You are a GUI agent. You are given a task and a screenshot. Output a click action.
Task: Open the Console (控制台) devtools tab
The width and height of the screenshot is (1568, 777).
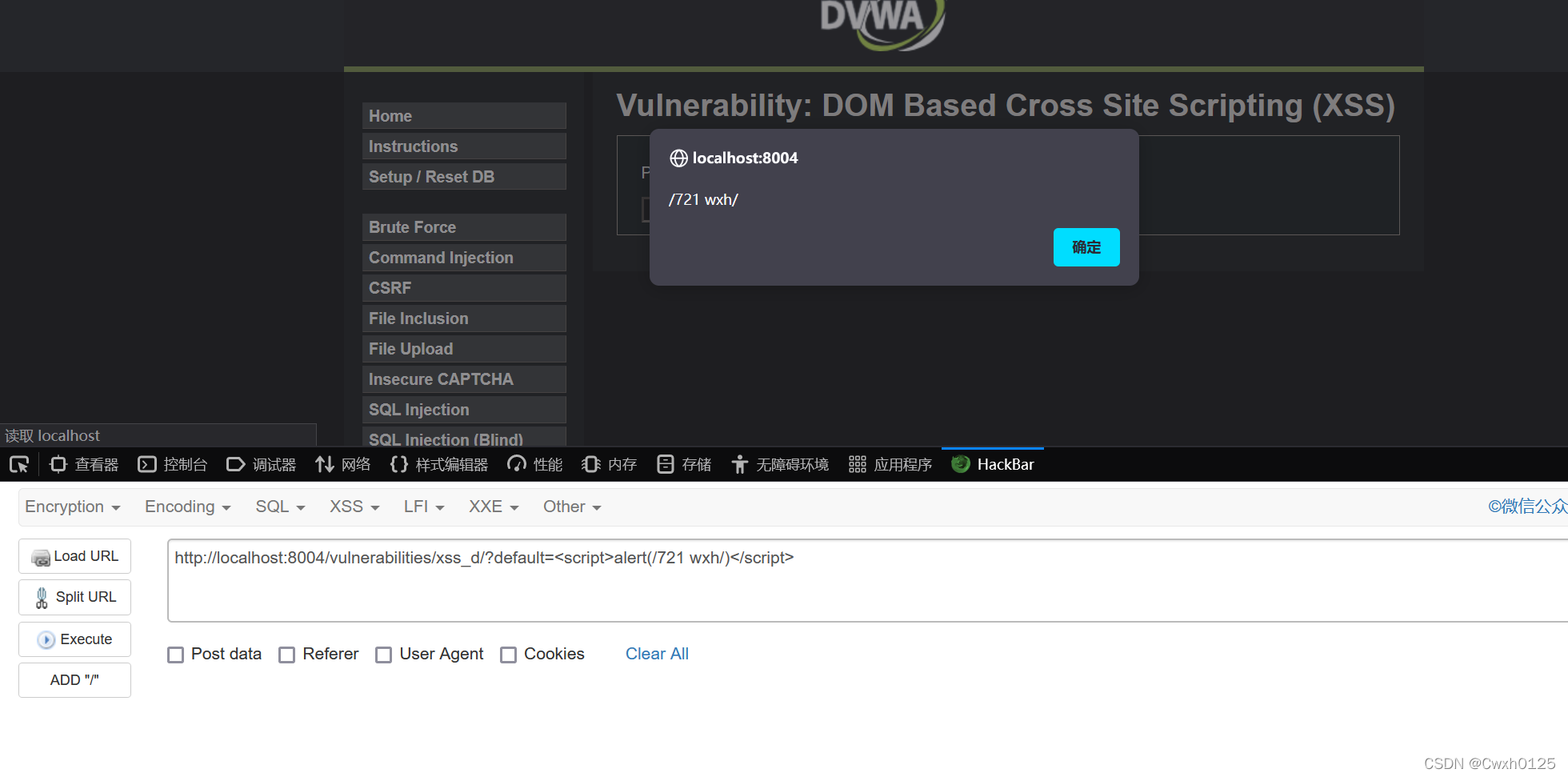pyautogui.click(x=173, y=464)
